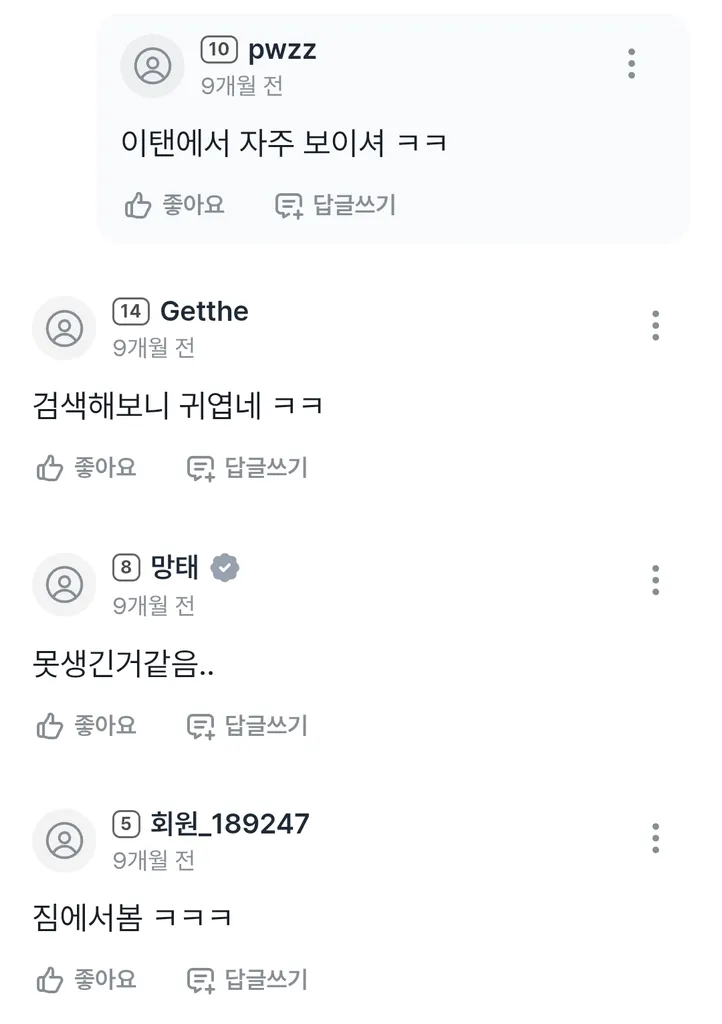Click the reply icon under Getthe's comment
Viewport: 722px width, 1024px height.
(201, 468)
